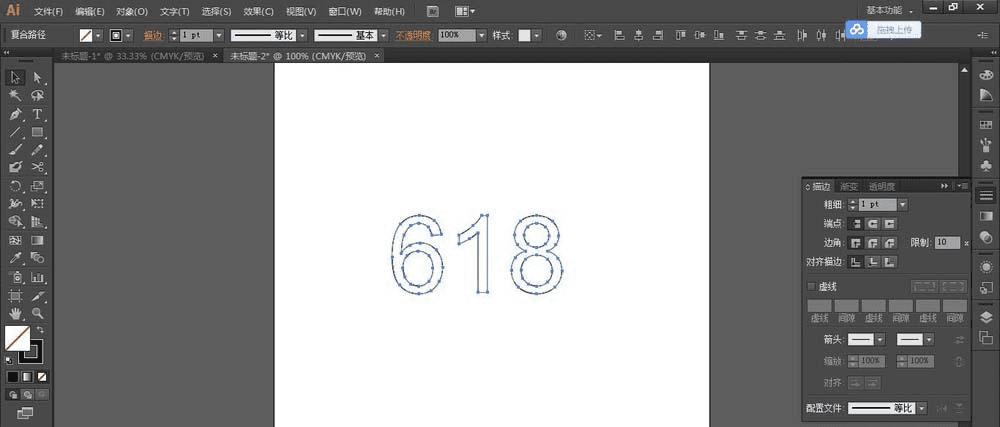
Task: Open the opacity 100% dropdown
Action: point(482,36)
